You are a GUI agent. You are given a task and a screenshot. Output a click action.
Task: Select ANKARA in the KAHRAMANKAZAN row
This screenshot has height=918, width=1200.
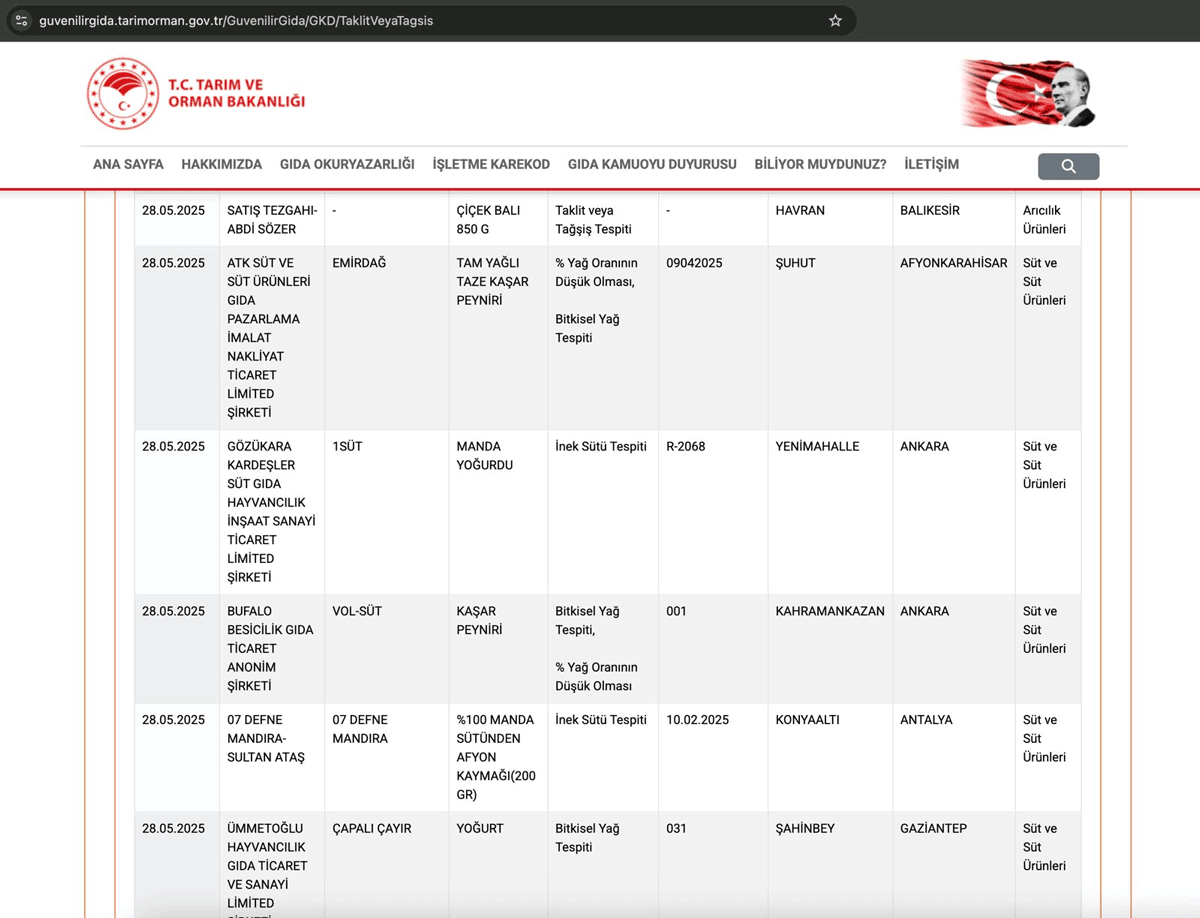(x=954, y=649)
